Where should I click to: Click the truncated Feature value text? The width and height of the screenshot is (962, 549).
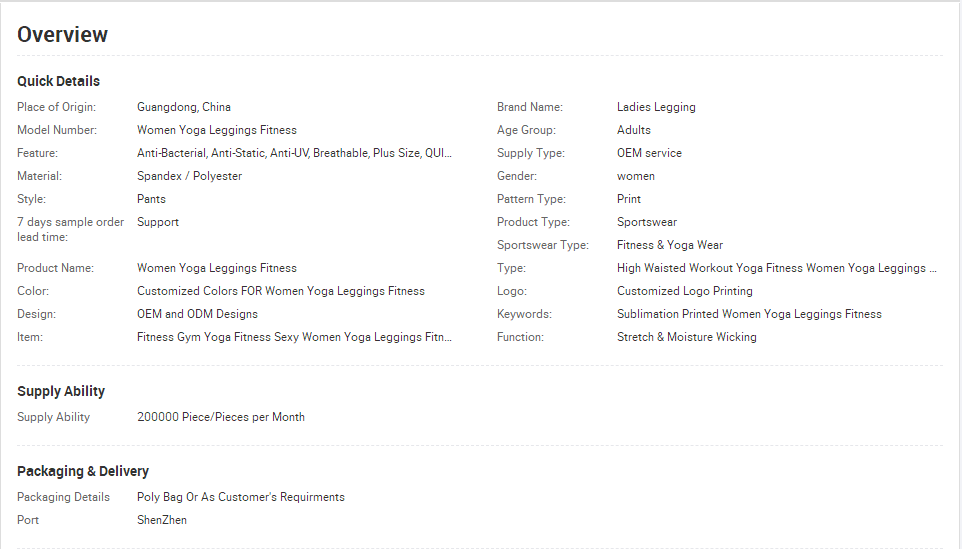pos(294,153)
